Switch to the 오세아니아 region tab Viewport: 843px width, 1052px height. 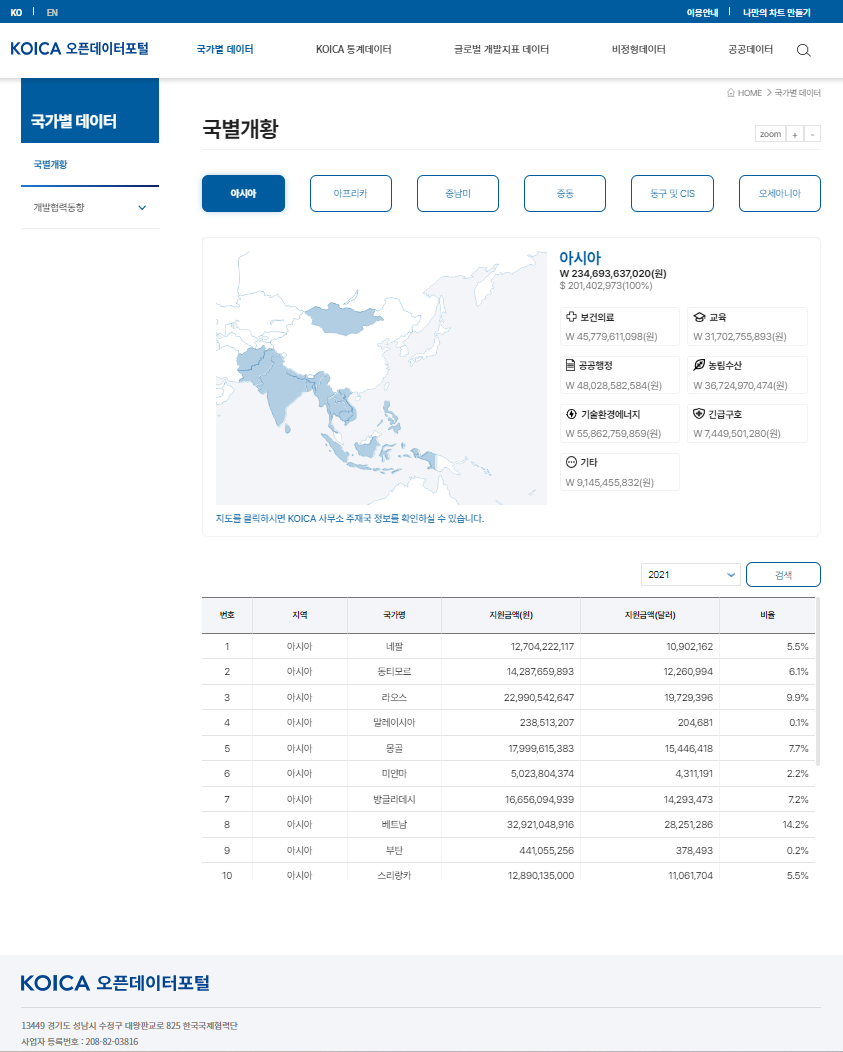tap(779, 194)
